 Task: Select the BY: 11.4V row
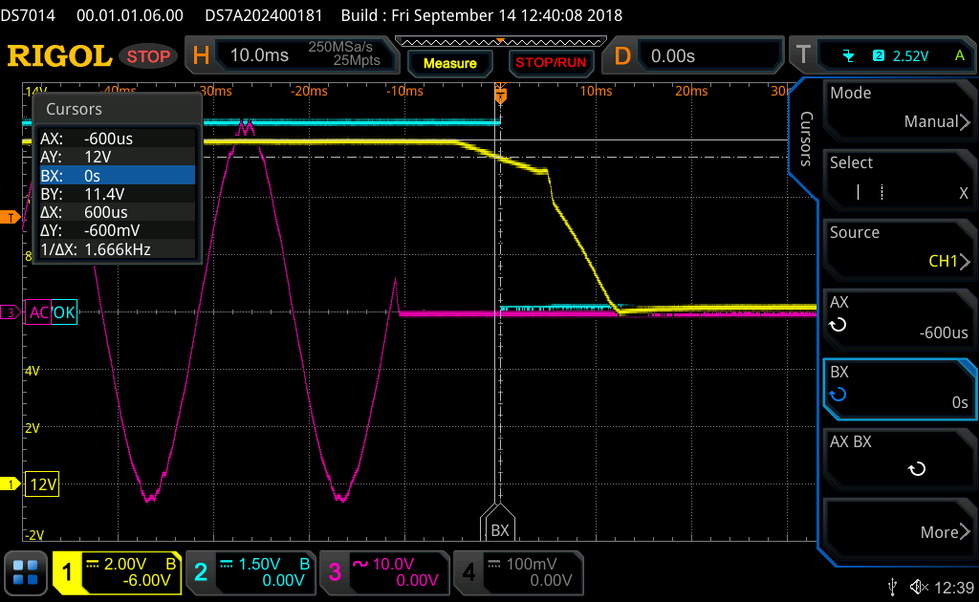(117, 194)
